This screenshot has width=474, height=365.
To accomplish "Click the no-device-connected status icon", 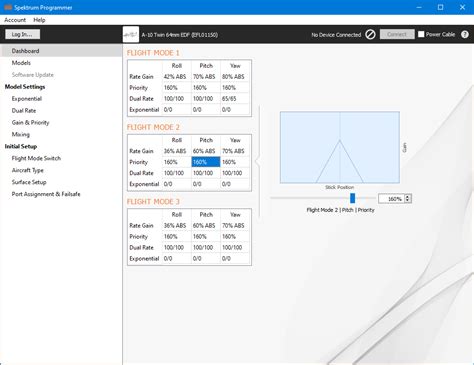I will click(370, 34).
